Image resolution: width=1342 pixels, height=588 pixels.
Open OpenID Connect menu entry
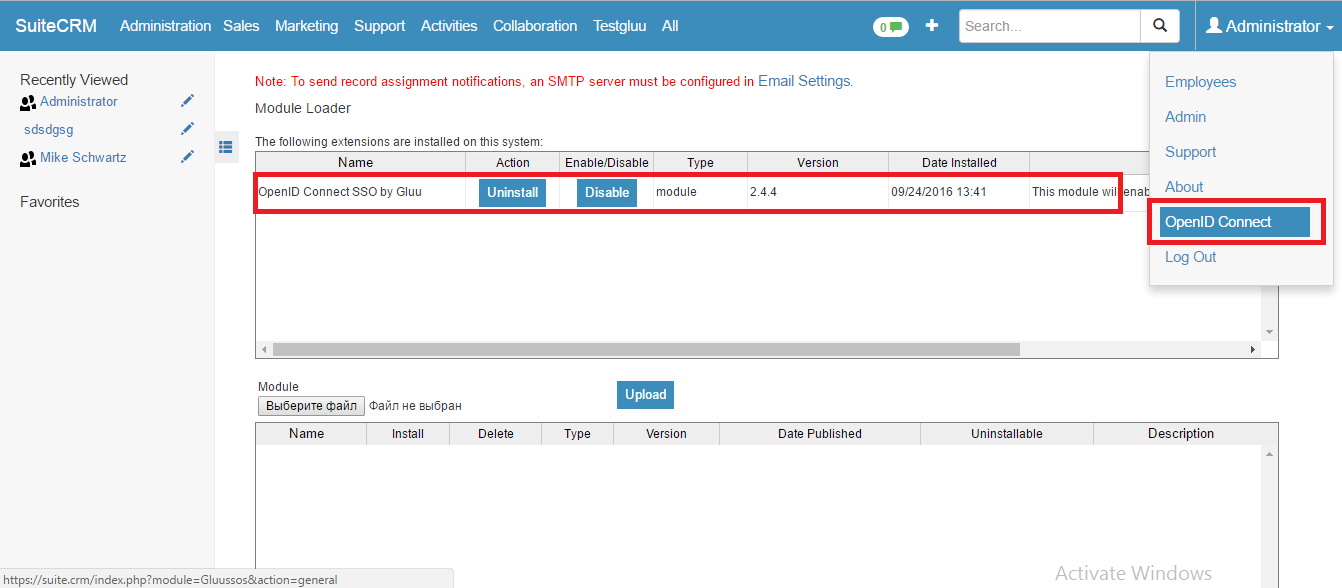(x=1235, y=222)
